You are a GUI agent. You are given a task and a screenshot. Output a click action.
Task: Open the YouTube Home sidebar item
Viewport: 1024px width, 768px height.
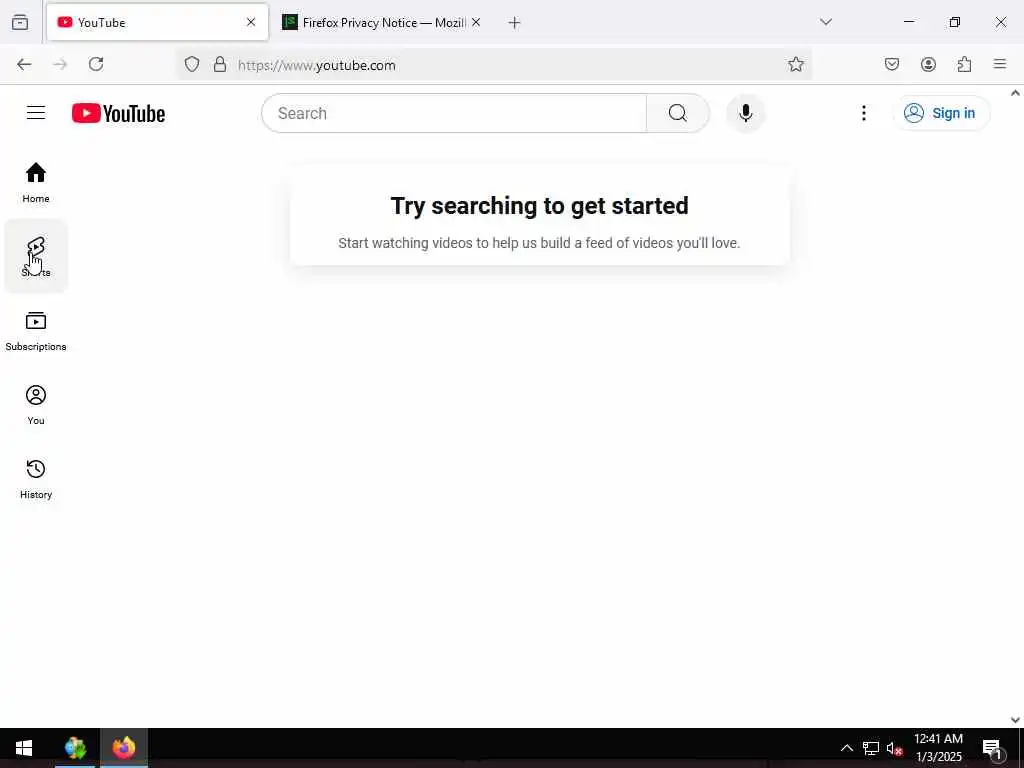tap(36, 182)
